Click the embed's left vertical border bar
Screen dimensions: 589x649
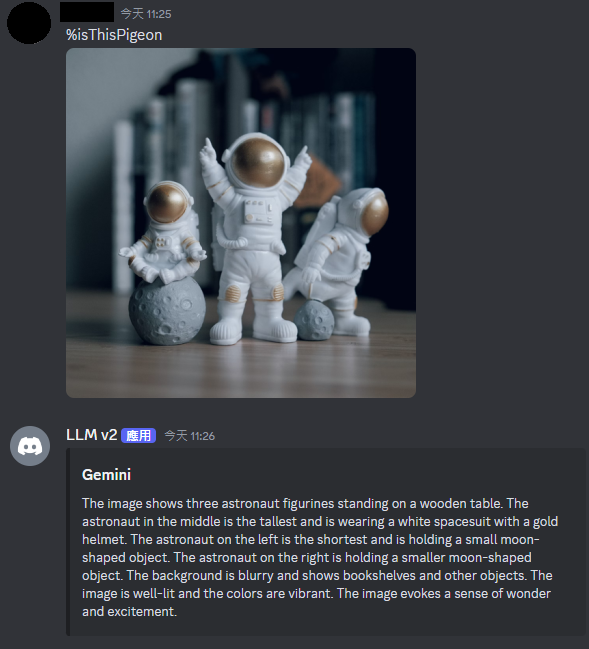pyautogui.click(x=68, y=542)
